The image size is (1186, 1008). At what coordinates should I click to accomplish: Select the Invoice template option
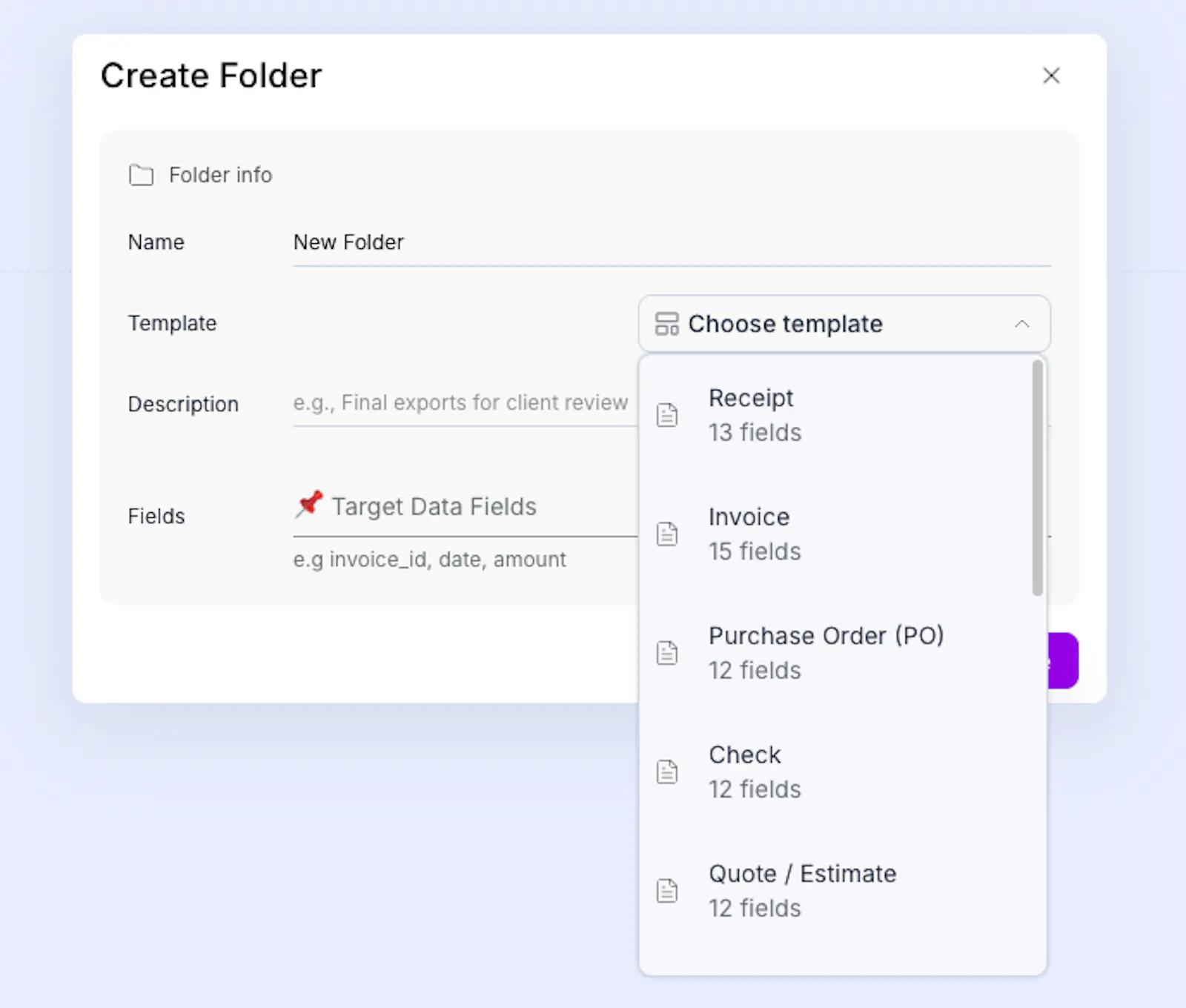[x=836, y=534]
